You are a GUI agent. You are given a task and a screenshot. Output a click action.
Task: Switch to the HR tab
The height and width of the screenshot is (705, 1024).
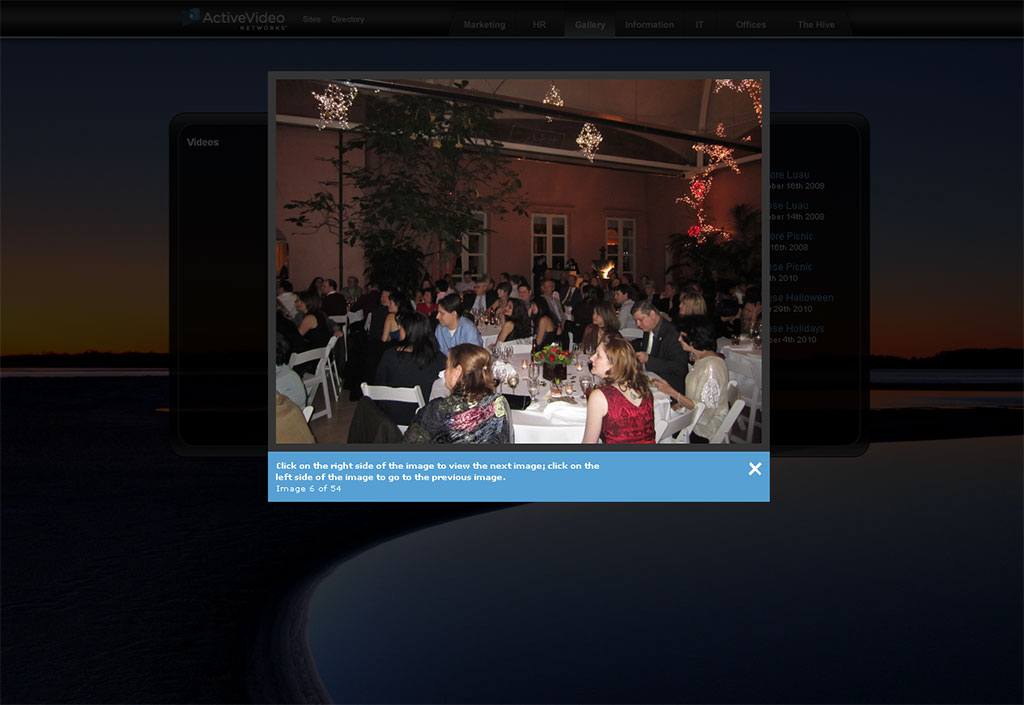(x=539, y=25)
